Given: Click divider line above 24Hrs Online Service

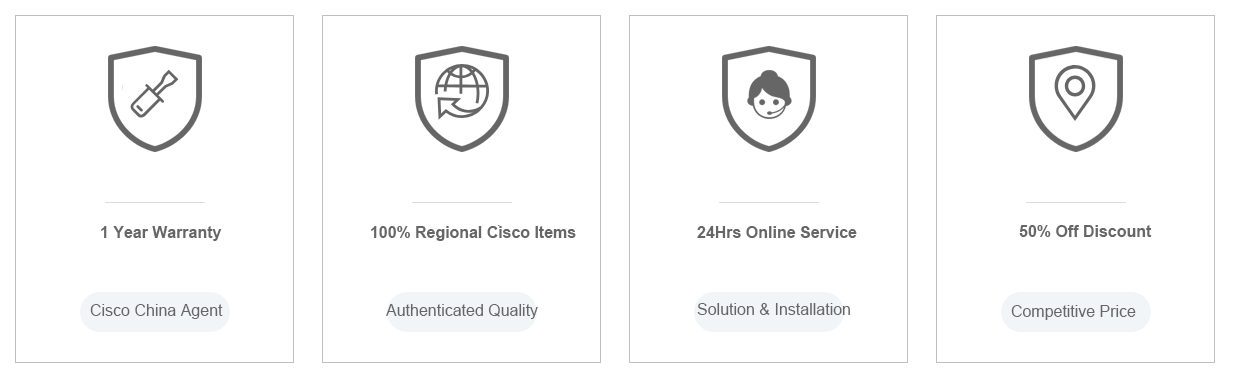Looking at the screenshot, I should click(769, 202).
